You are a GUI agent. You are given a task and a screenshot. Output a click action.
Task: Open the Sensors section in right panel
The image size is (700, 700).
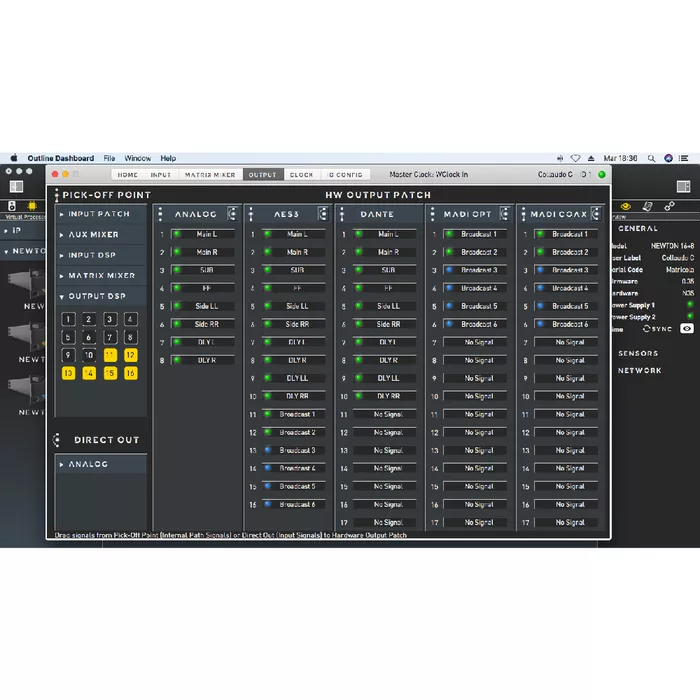click(638, 354)
